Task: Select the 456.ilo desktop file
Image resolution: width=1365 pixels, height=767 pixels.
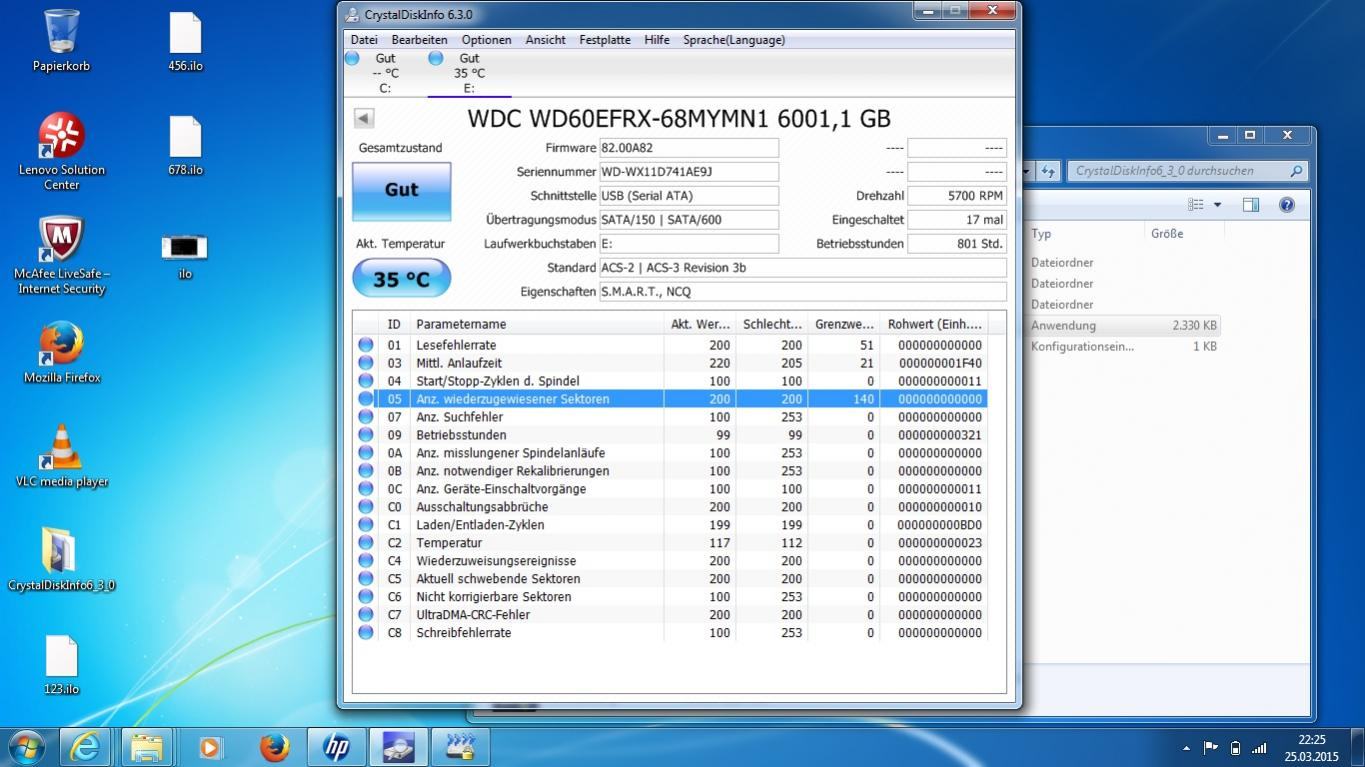Action: click(185, 41)
